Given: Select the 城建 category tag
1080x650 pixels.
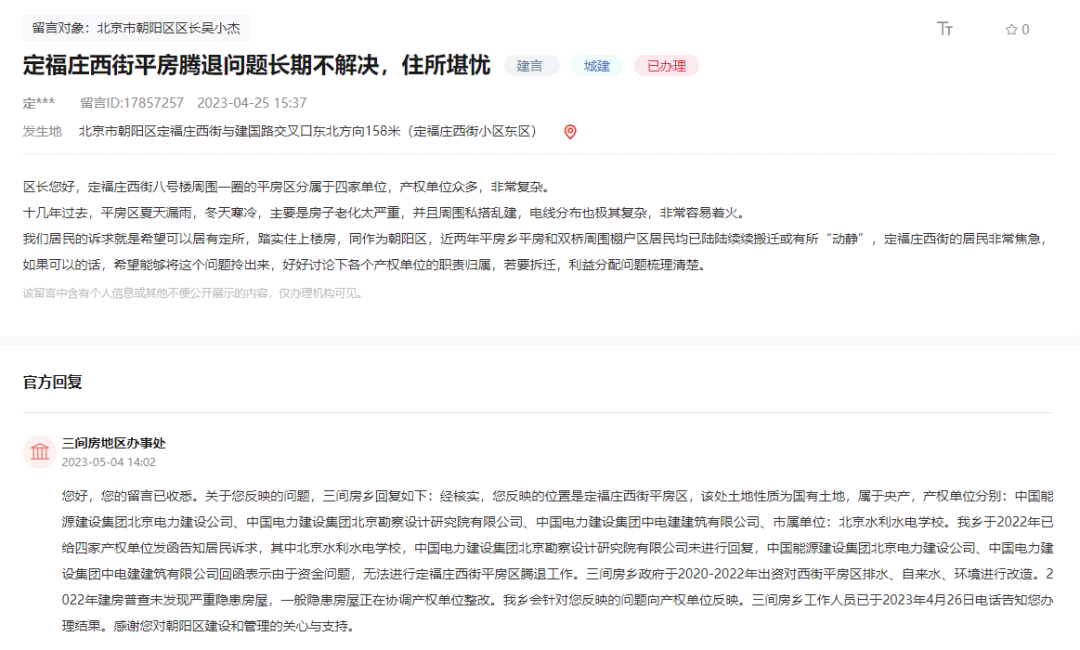Looking at the screenshot, I should pyautogui.click(x=597, y=66).
